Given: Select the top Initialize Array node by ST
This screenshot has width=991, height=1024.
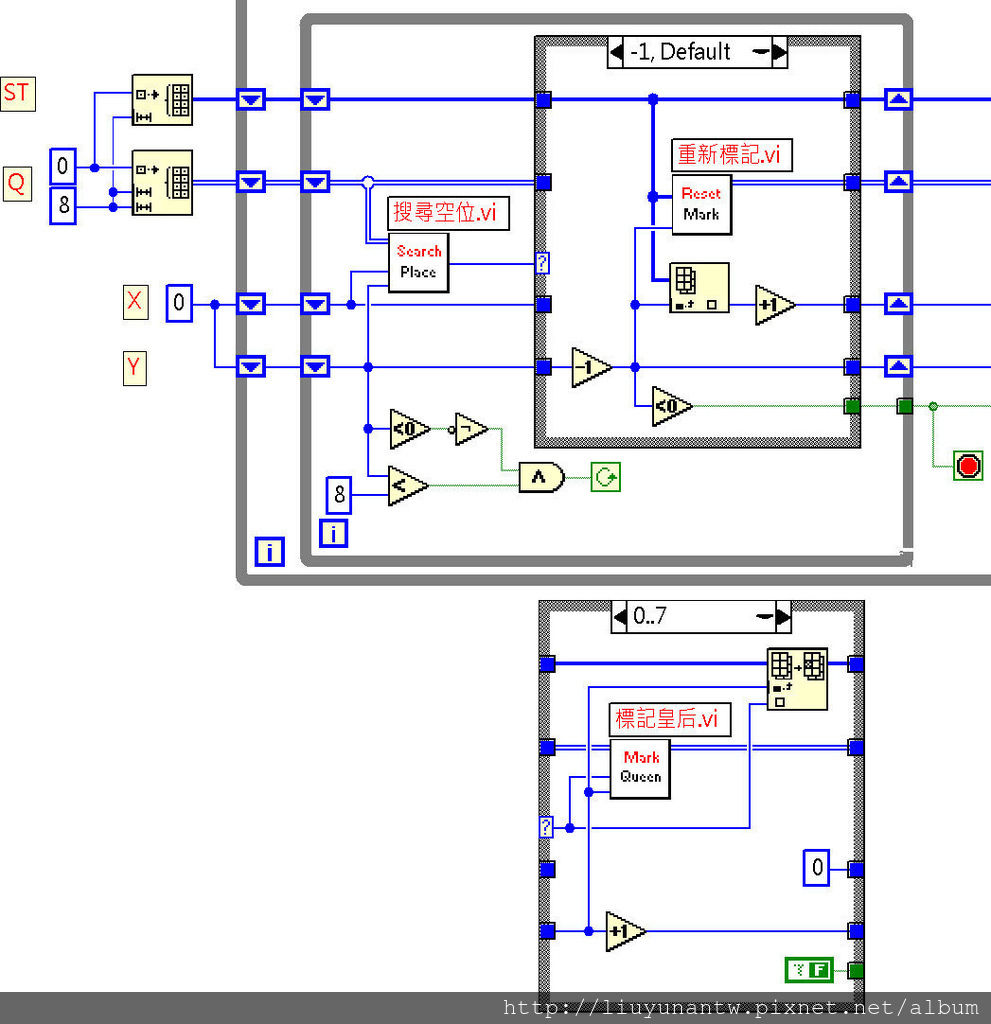Looking at the screenshot, I should coord(162,99).
